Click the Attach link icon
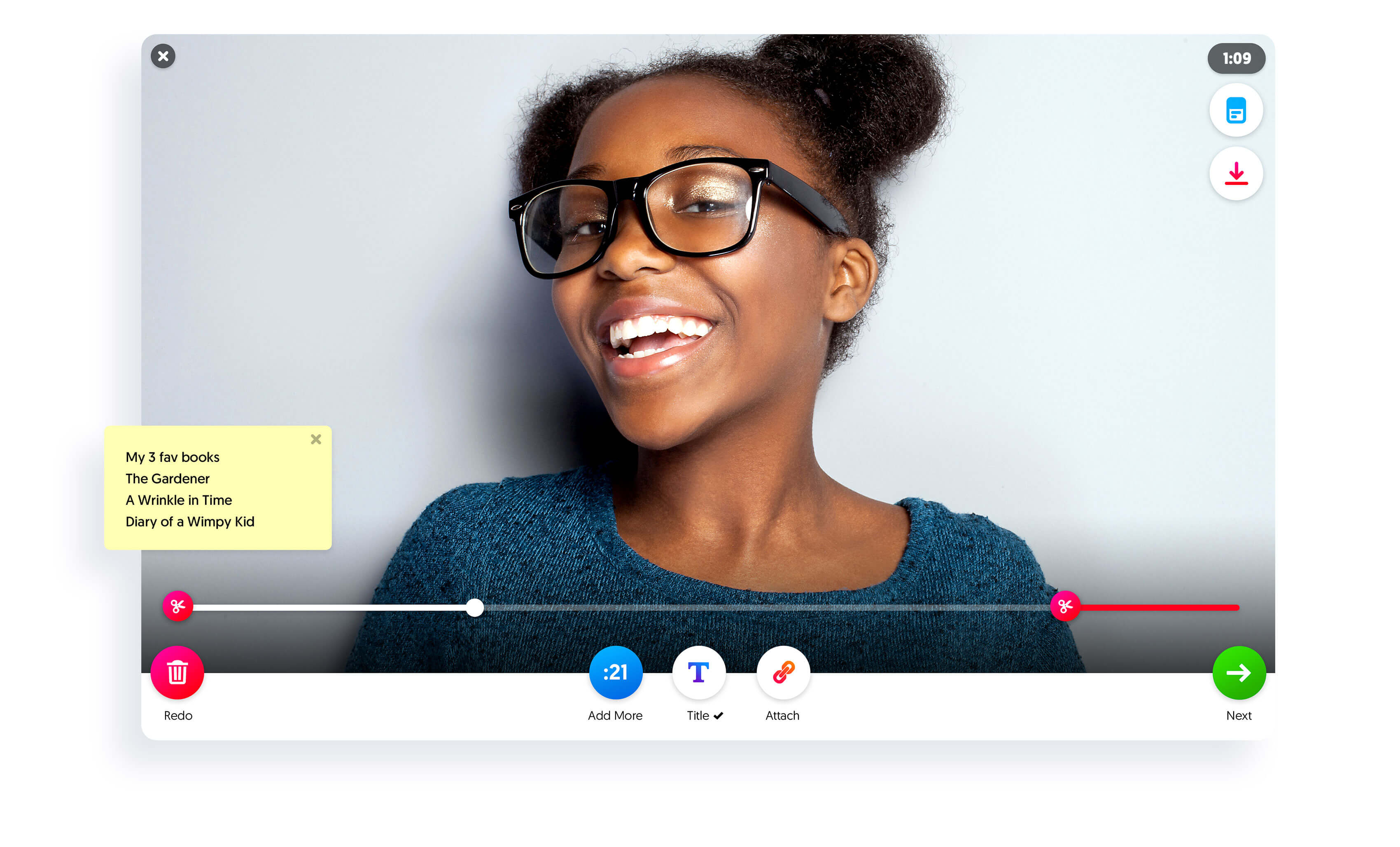The image size is (1400, 847). click(x=783, y=672)
